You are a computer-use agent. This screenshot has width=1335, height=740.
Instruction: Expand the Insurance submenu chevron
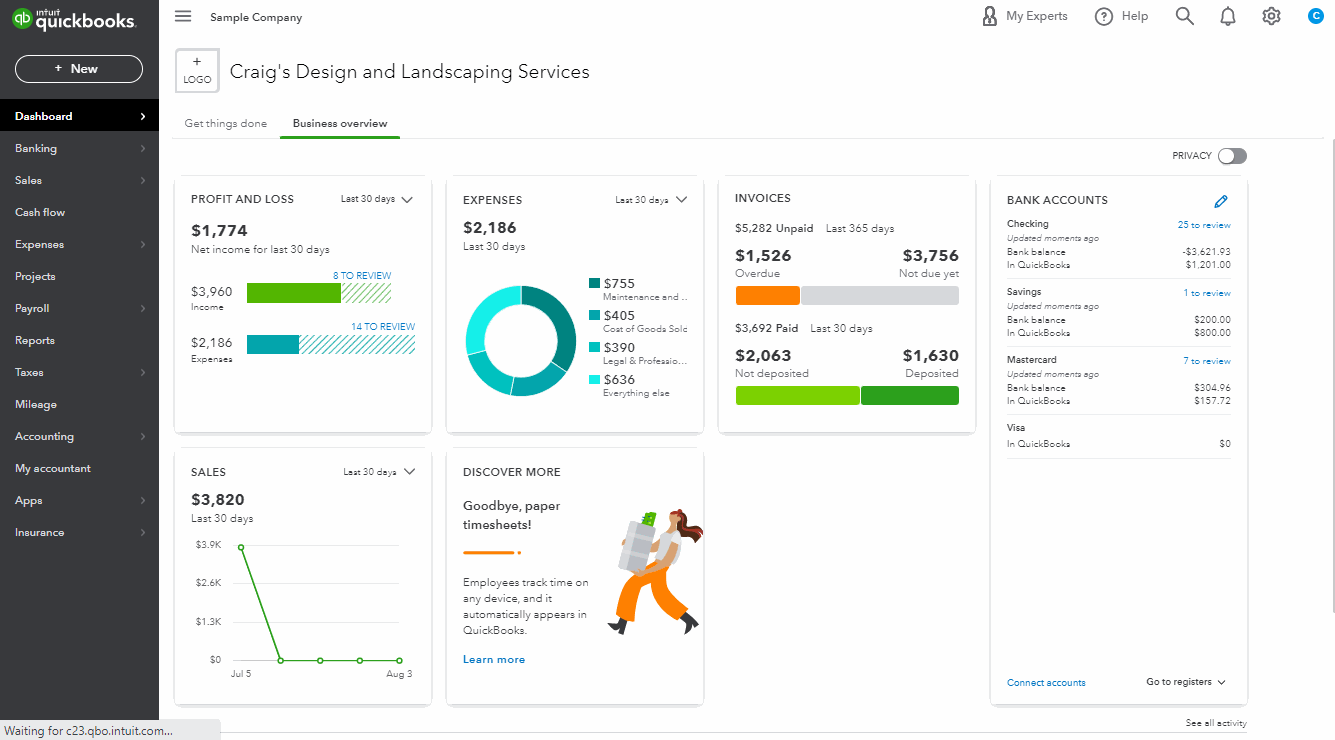pos(143,532)
